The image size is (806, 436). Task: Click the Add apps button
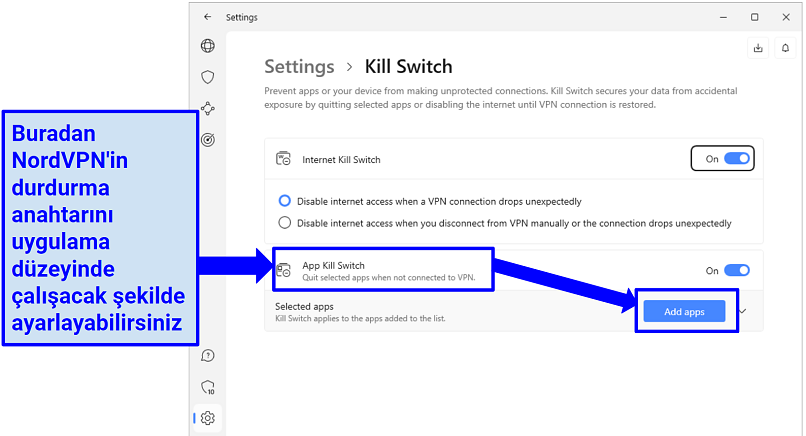point(685,312)
